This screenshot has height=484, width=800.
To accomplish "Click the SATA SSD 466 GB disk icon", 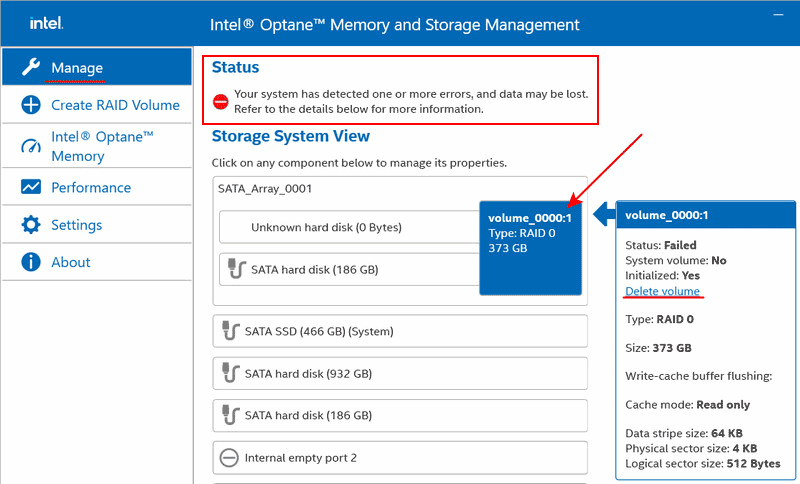I will (x=227, y=331).
